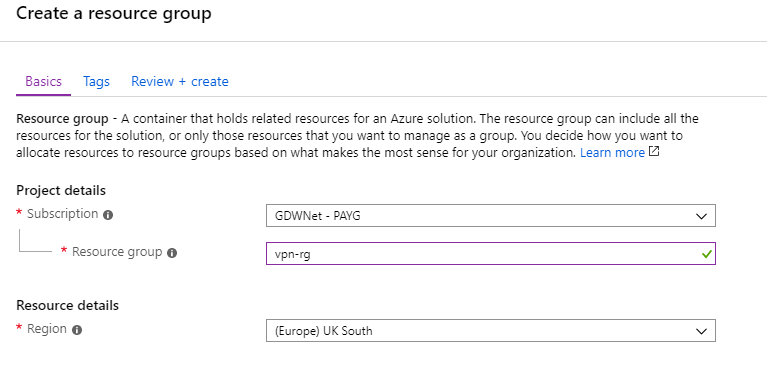The height and width of the screenshot is (392, 767).
Task: Click the Resource group field label
Action: pos(117,252)
